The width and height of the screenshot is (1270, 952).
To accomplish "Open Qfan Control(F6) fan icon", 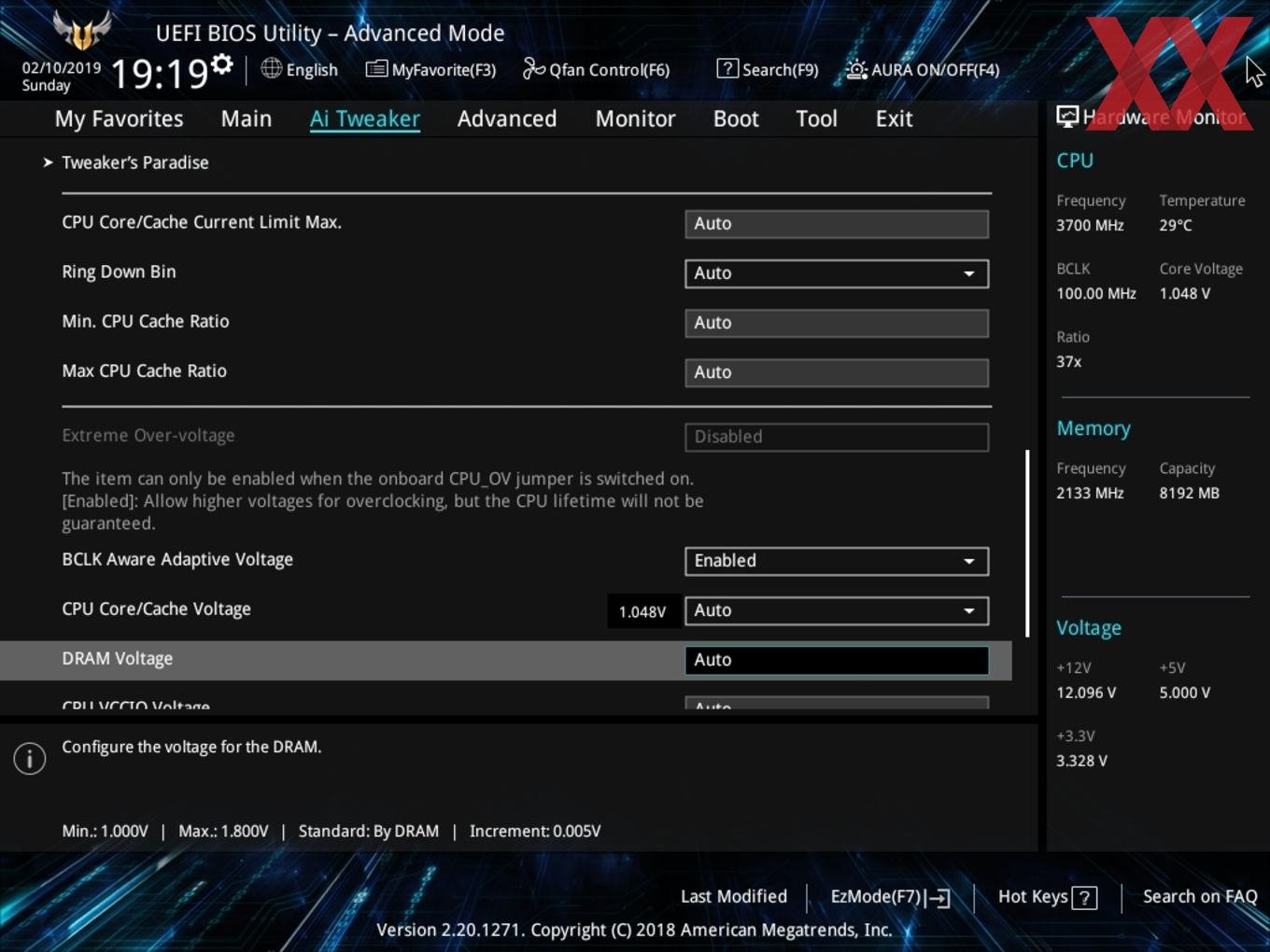I will (x=533, y=68).
